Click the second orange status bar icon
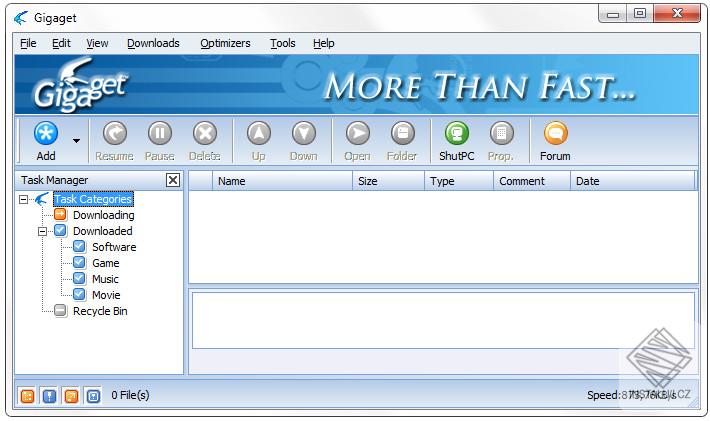This screenshot has width=710, height=421. tap(72, 396)
